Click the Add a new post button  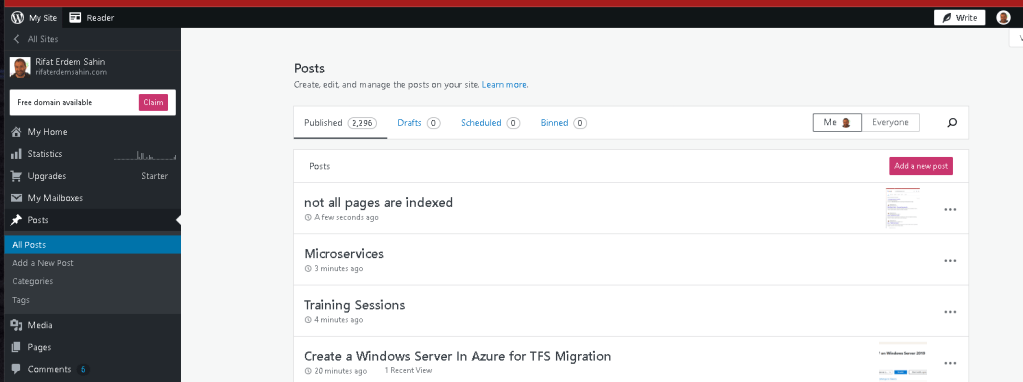coord(921,166)
